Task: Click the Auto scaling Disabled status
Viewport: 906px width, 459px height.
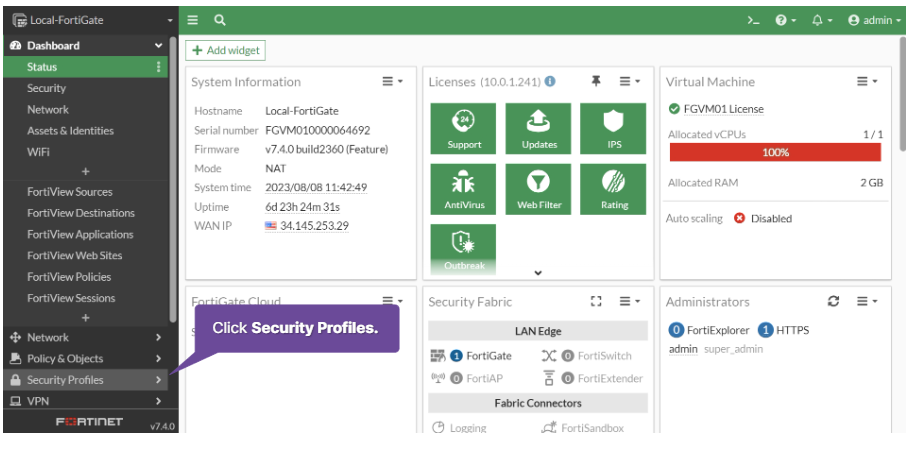Action: coord(763,219)
